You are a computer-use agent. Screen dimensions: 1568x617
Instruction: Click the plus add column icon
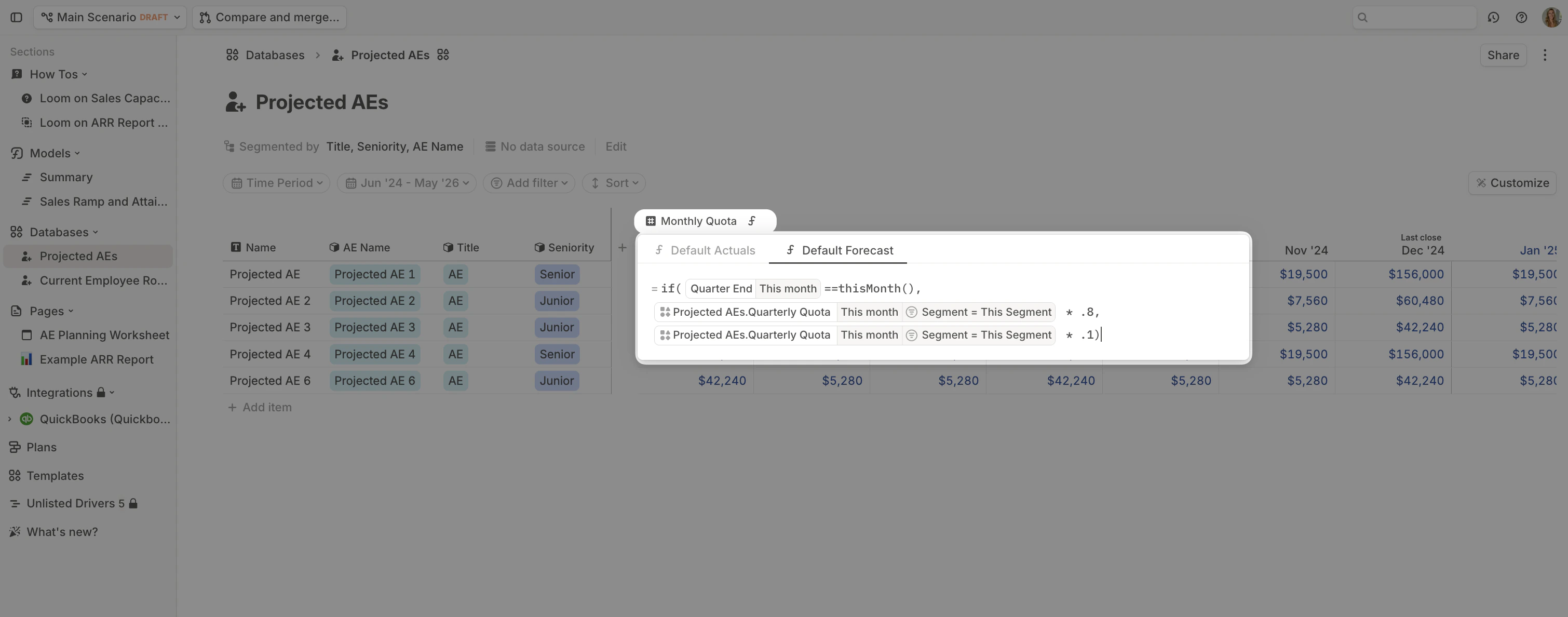pos(622,247)
